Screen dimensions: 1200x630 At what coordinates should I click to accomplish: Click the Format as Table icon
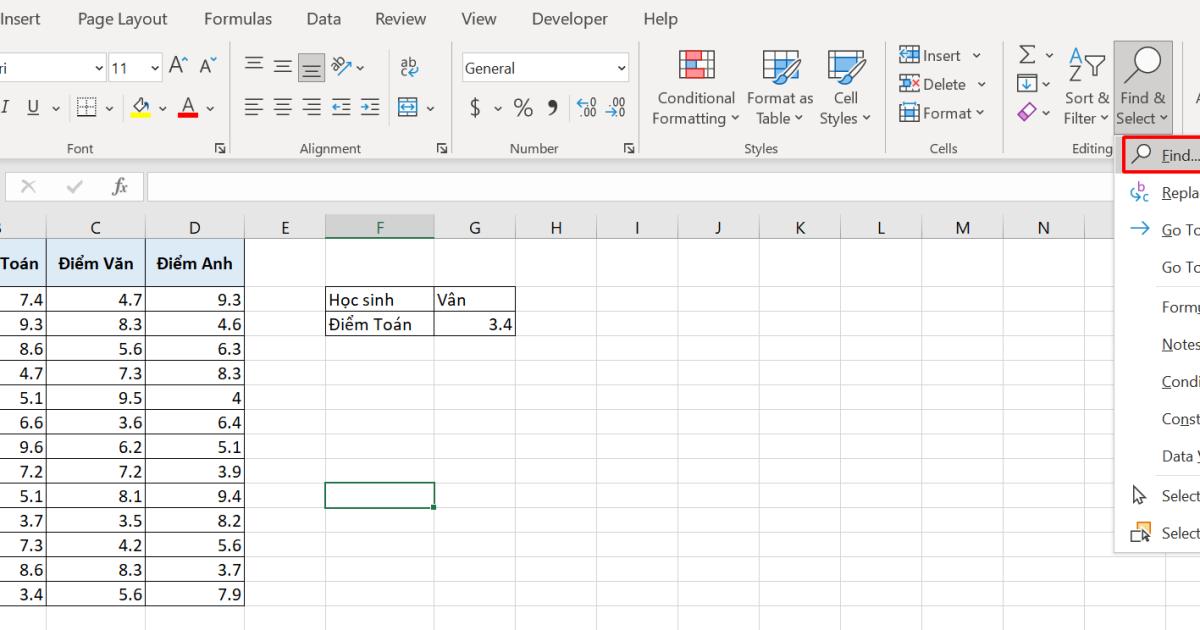tap(779, 87)
